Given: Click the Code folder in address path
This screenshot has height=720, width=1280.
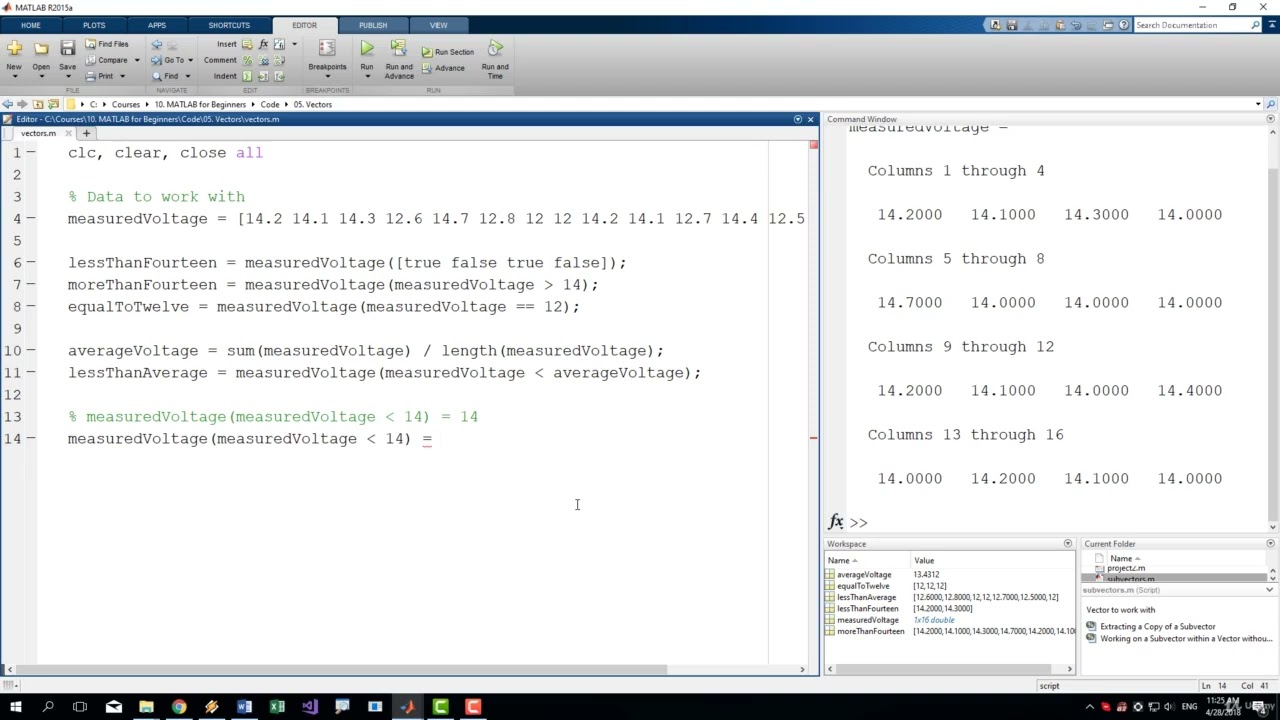Looking at the screenshot, I should tap(270, 104).
